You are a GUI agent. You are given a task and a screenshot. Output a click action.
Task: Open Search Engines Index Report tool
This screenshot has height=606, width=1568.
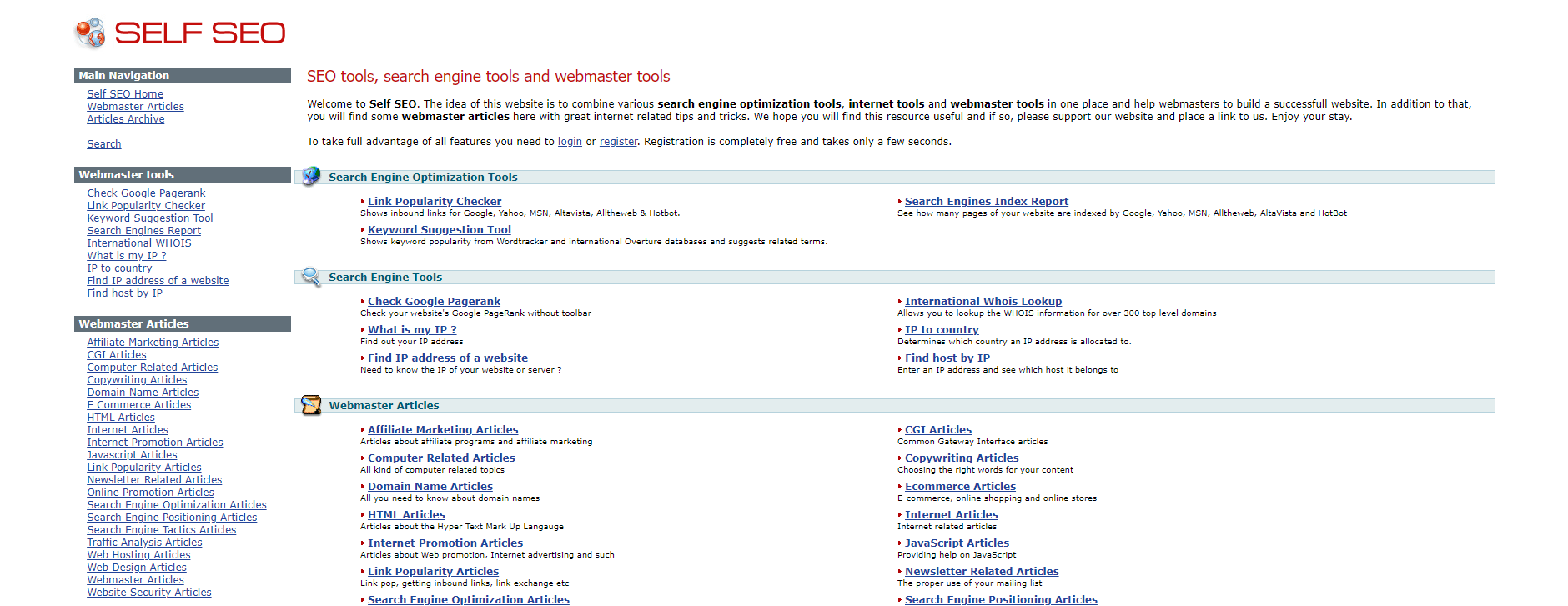point(987,202)
